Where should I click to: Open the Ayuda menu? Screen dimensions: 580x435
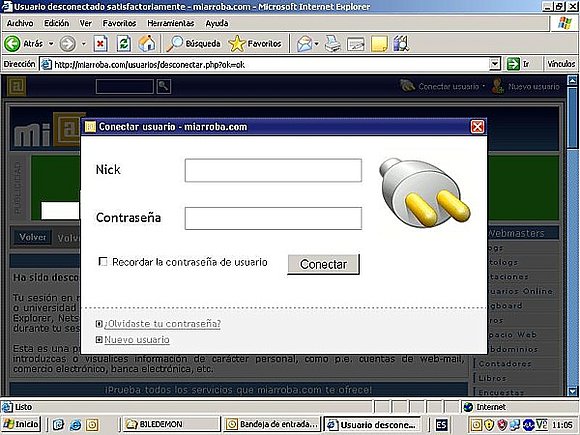pos(217,23)
